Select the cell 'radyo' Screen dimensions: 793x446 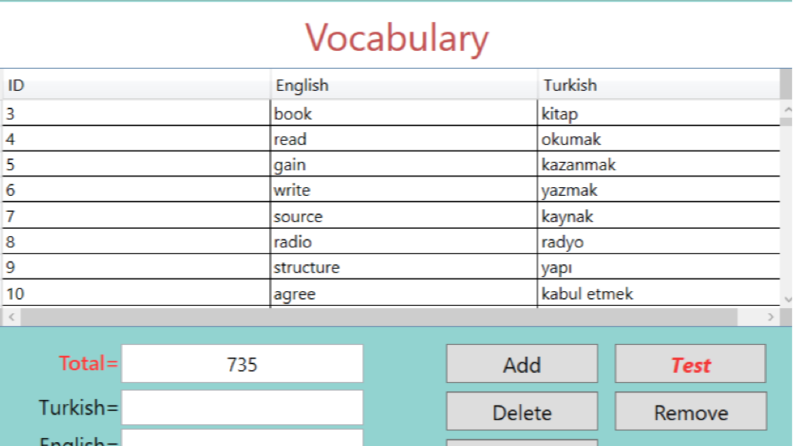(658, 241)
